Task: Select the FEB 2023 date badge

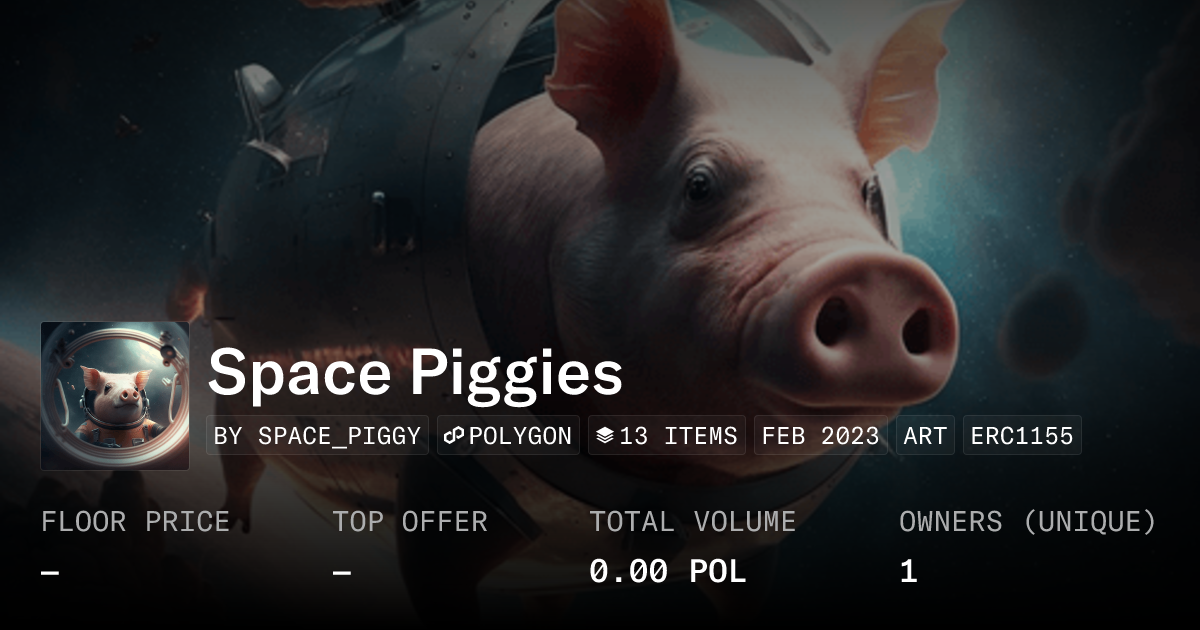Action: coord(820,436)
